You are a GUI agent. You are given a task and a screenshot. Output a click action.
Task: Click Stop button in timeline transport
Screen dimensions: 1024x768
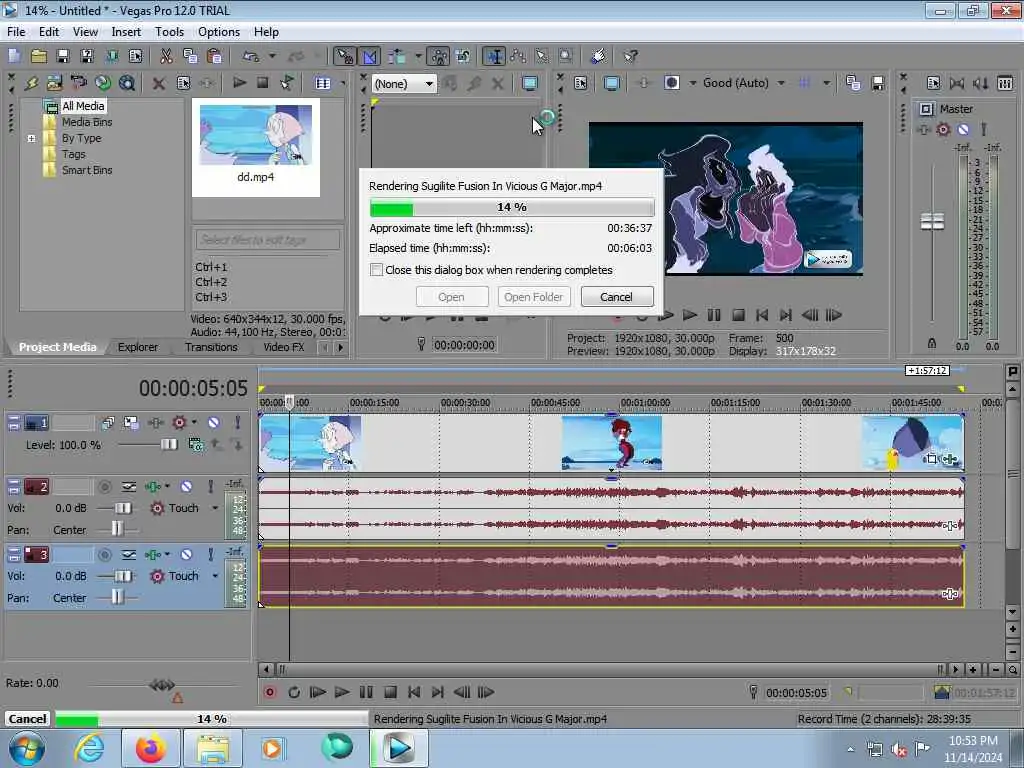(391, 692)
